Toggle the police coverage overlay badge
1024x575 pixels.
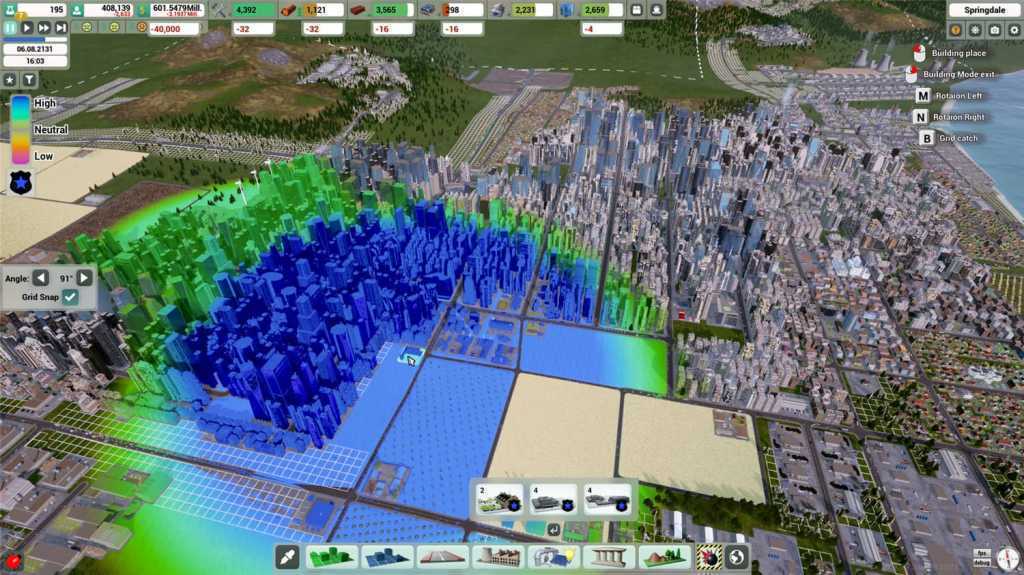click(20, 181)
